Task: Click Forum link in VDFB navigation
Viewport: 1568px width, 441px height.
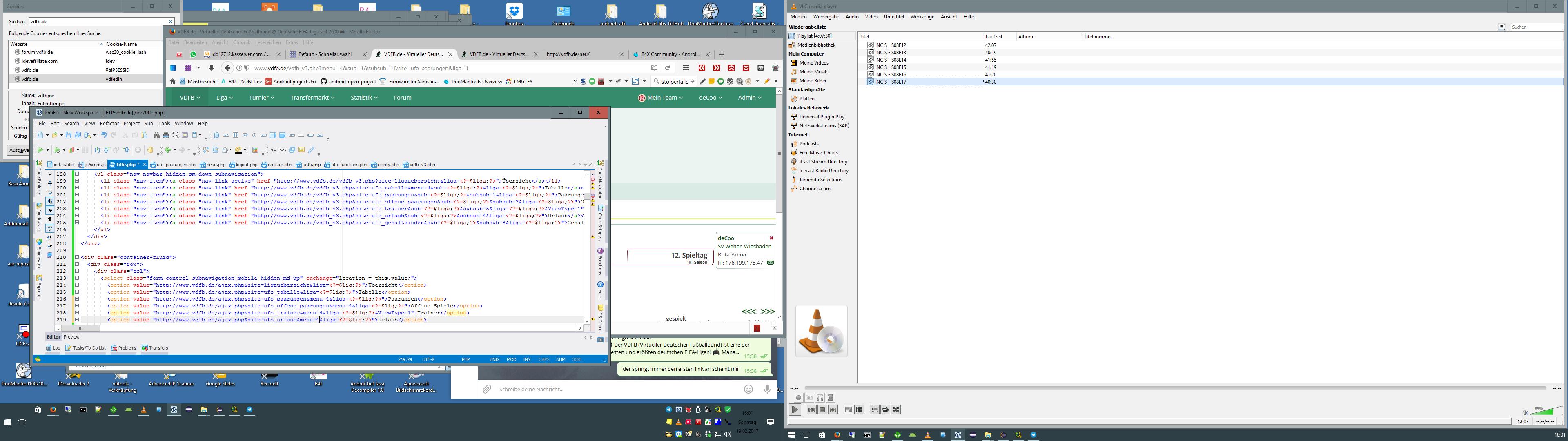Action: click(x=402, y=98)
